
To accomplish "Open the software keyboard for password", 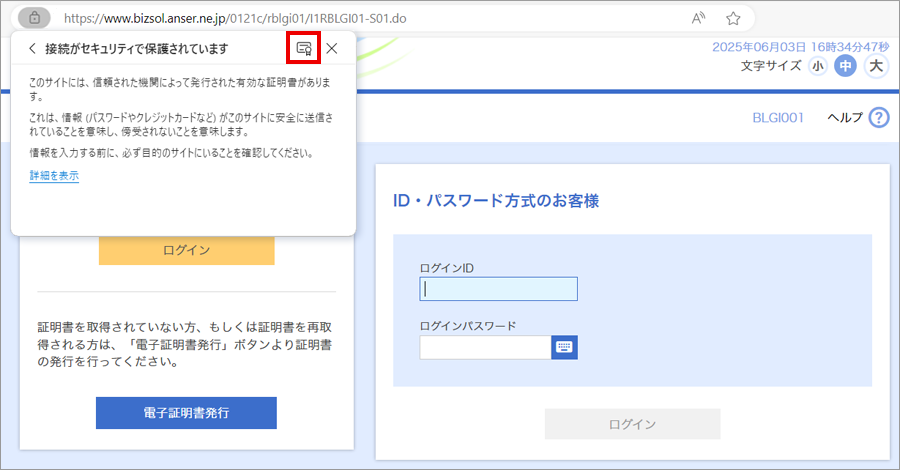I will pyautogui.click(x=565, y=347).
